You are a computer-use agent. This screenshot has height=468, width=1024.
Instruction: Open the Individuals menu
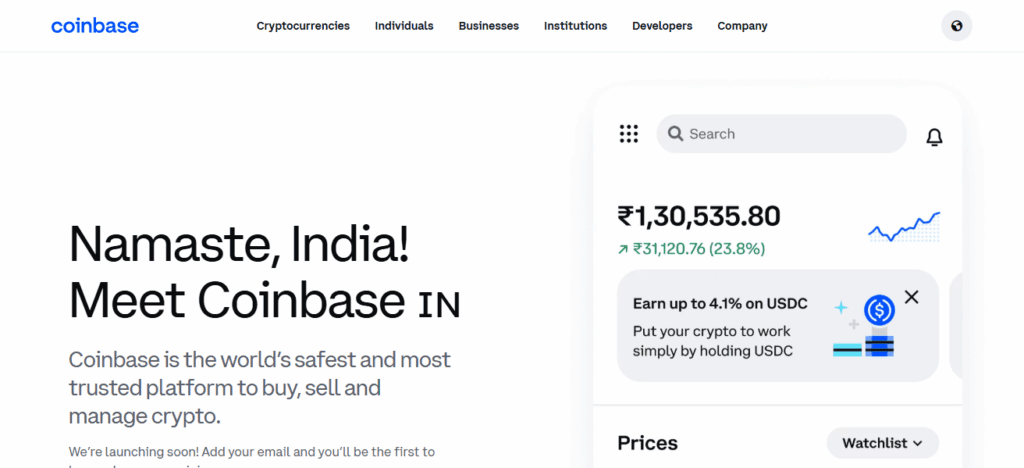click(x=404, y=26)
